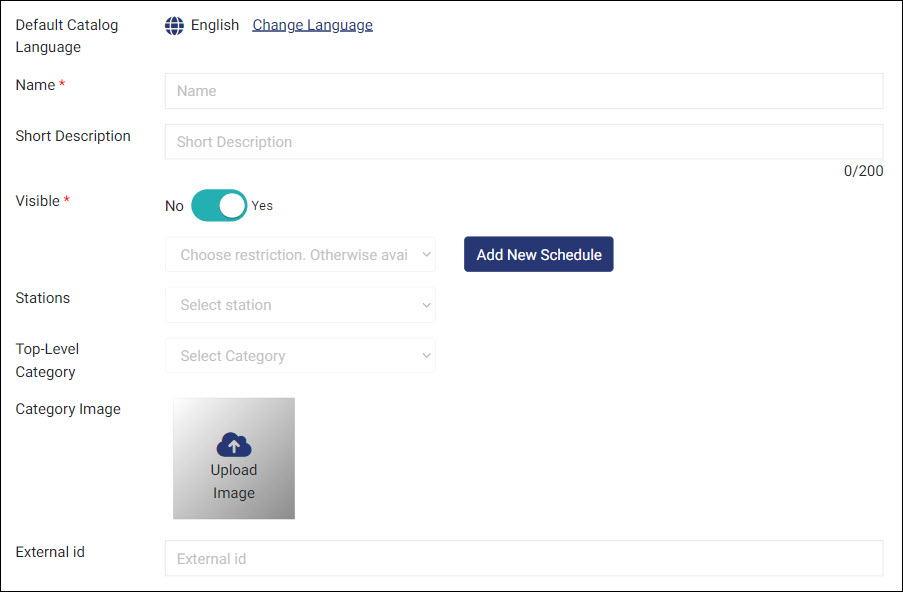Image resolution: width=903 pixels, height=592 pixels.
Task: Toggle the Visible switch off
Action: (219, 205)
